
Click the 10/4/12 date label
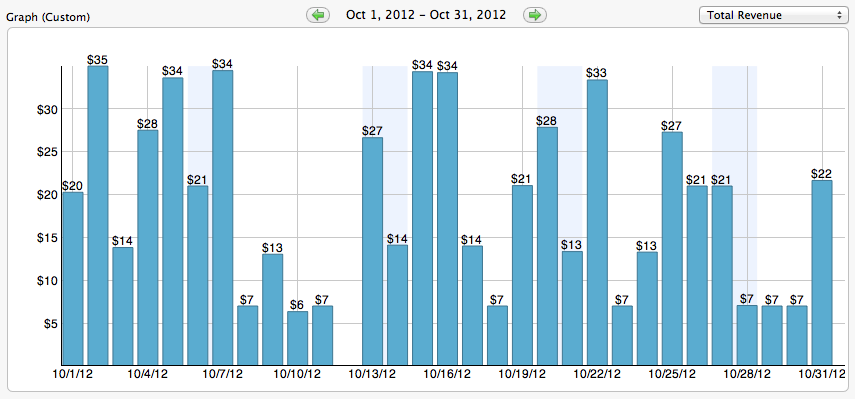[x=148, y=374]
